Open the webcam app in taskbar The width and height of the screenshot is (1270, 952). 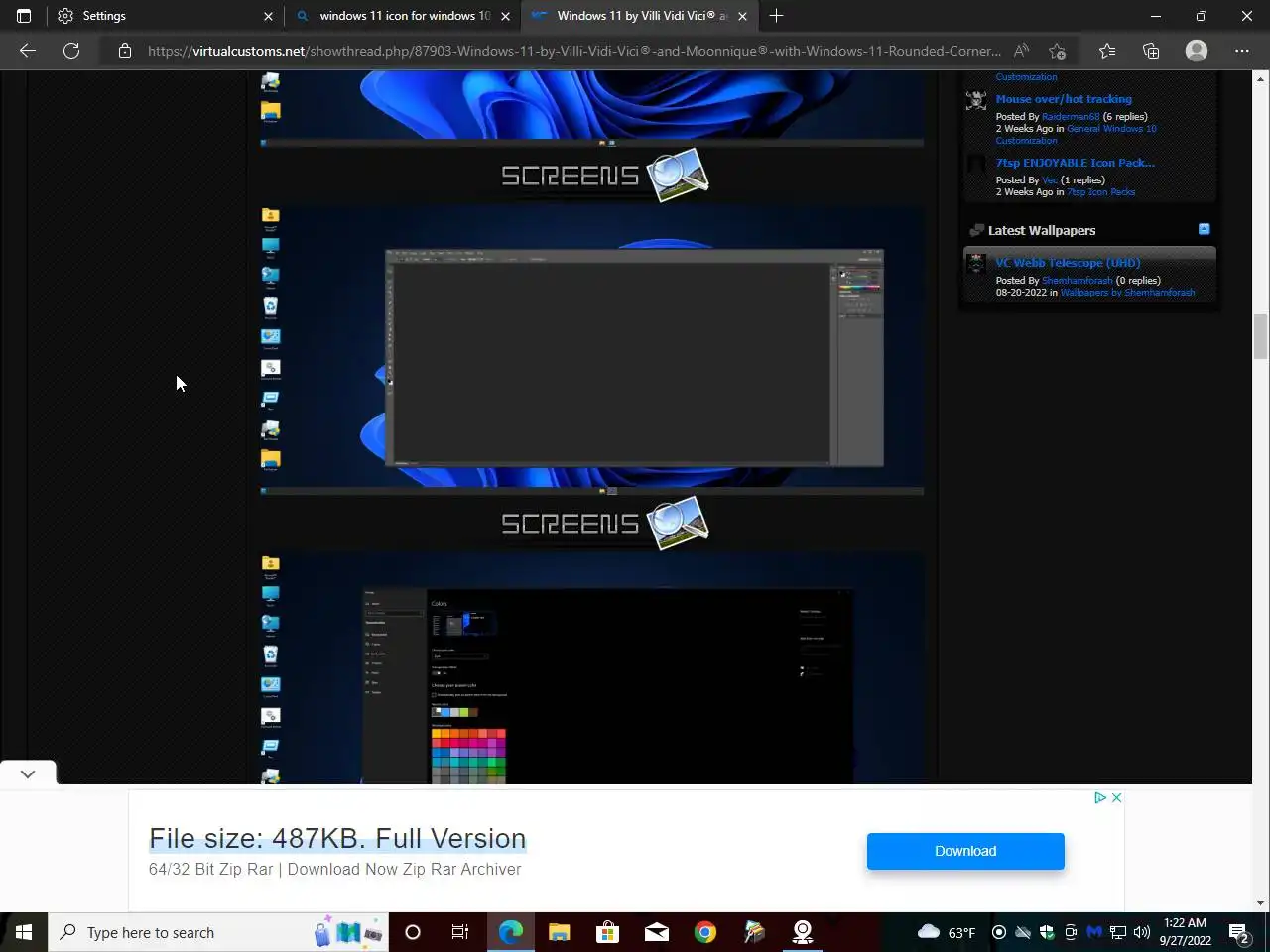pyautogui.click(x=803, y=932)
